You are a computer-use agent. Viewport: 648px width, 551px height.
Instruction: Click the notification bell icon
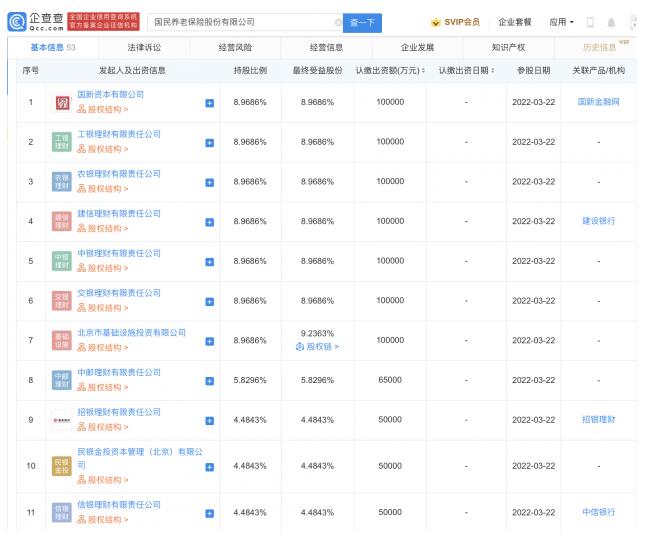(611, 22)
